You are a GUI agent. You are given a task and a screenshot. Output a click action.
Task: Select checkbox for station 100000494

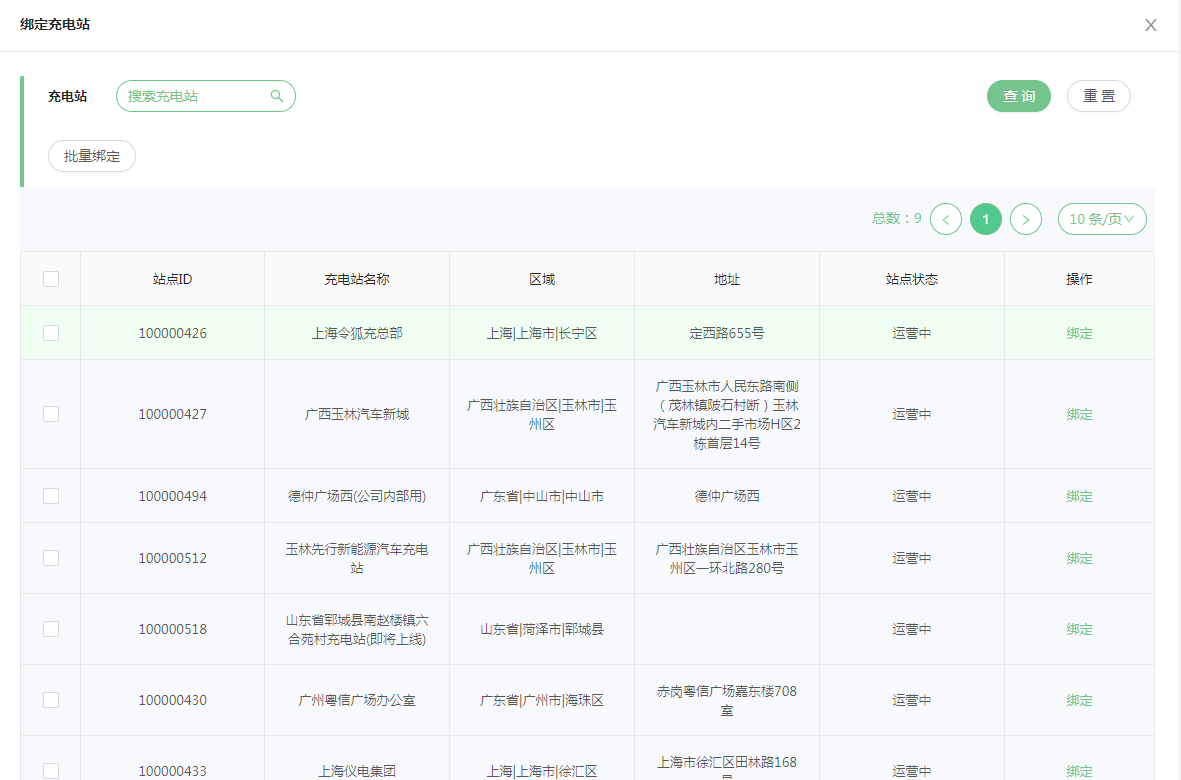(51, 496)
